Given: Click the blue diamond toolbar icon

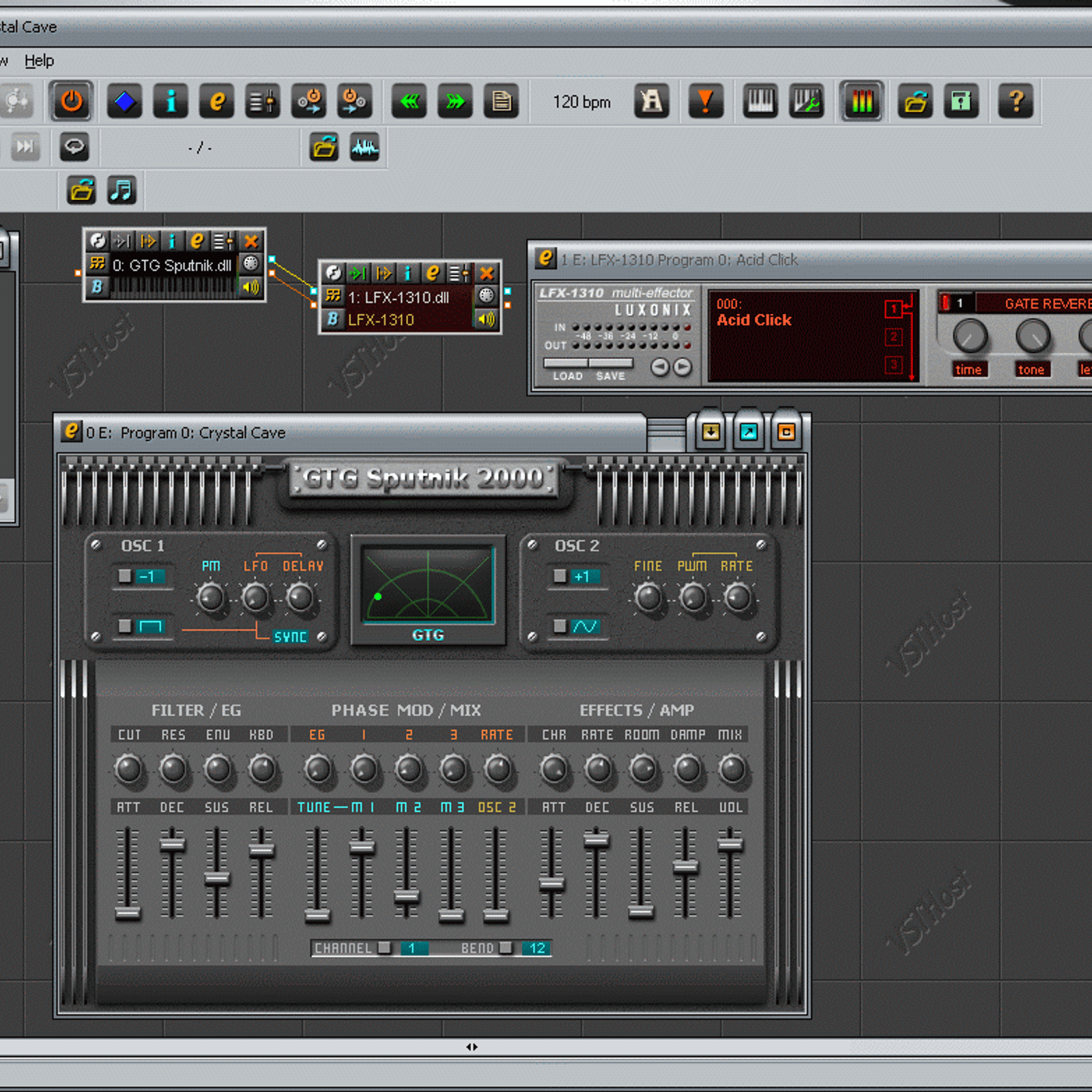Looking at the screenshot, I should point(124,102).
